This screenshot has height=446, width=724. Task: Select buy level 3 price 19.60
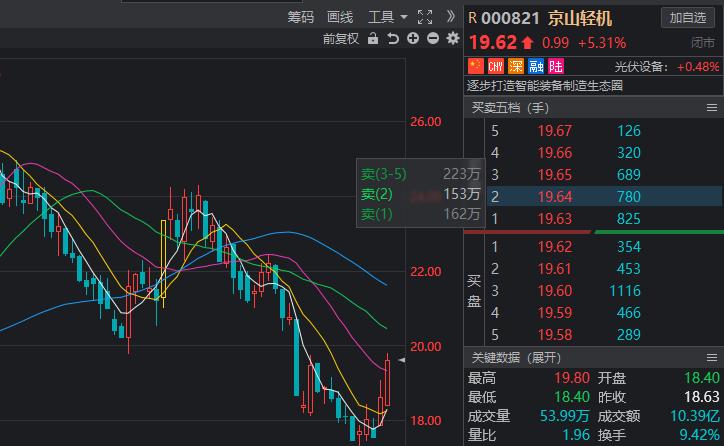(x=555, y=291)
